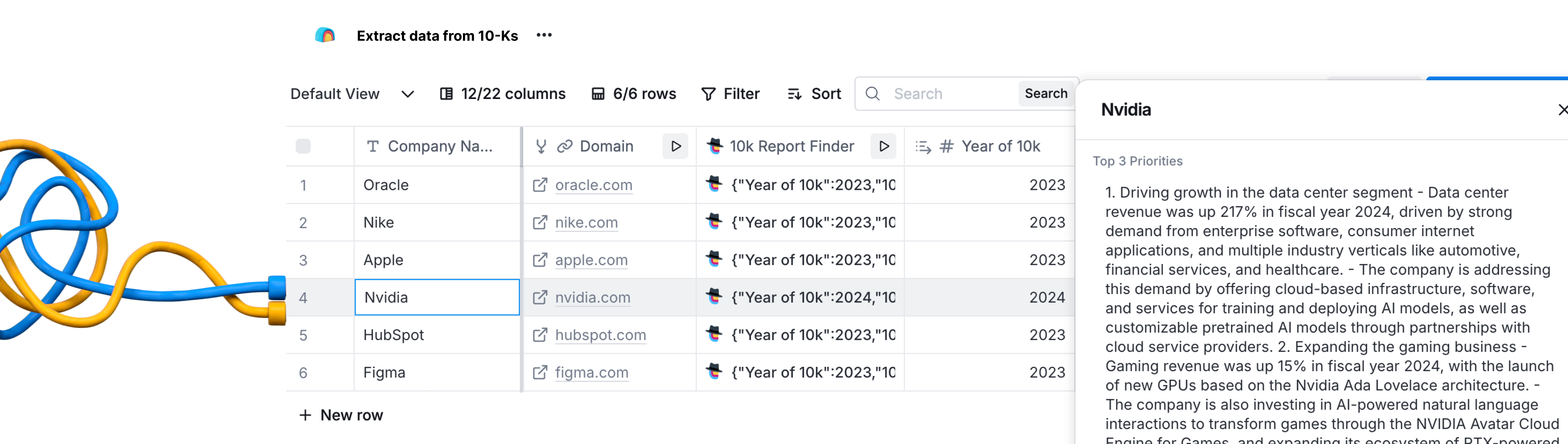This screenshot has width=1568, height=444.
Task: Focus the Search text field
Action: 950,94
